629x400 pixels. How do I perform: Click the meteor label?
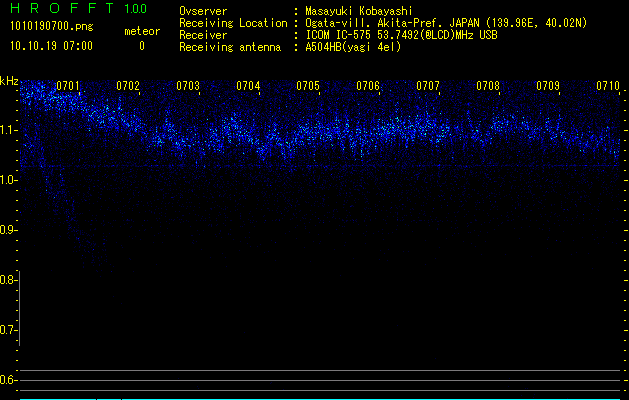(142, 31)
